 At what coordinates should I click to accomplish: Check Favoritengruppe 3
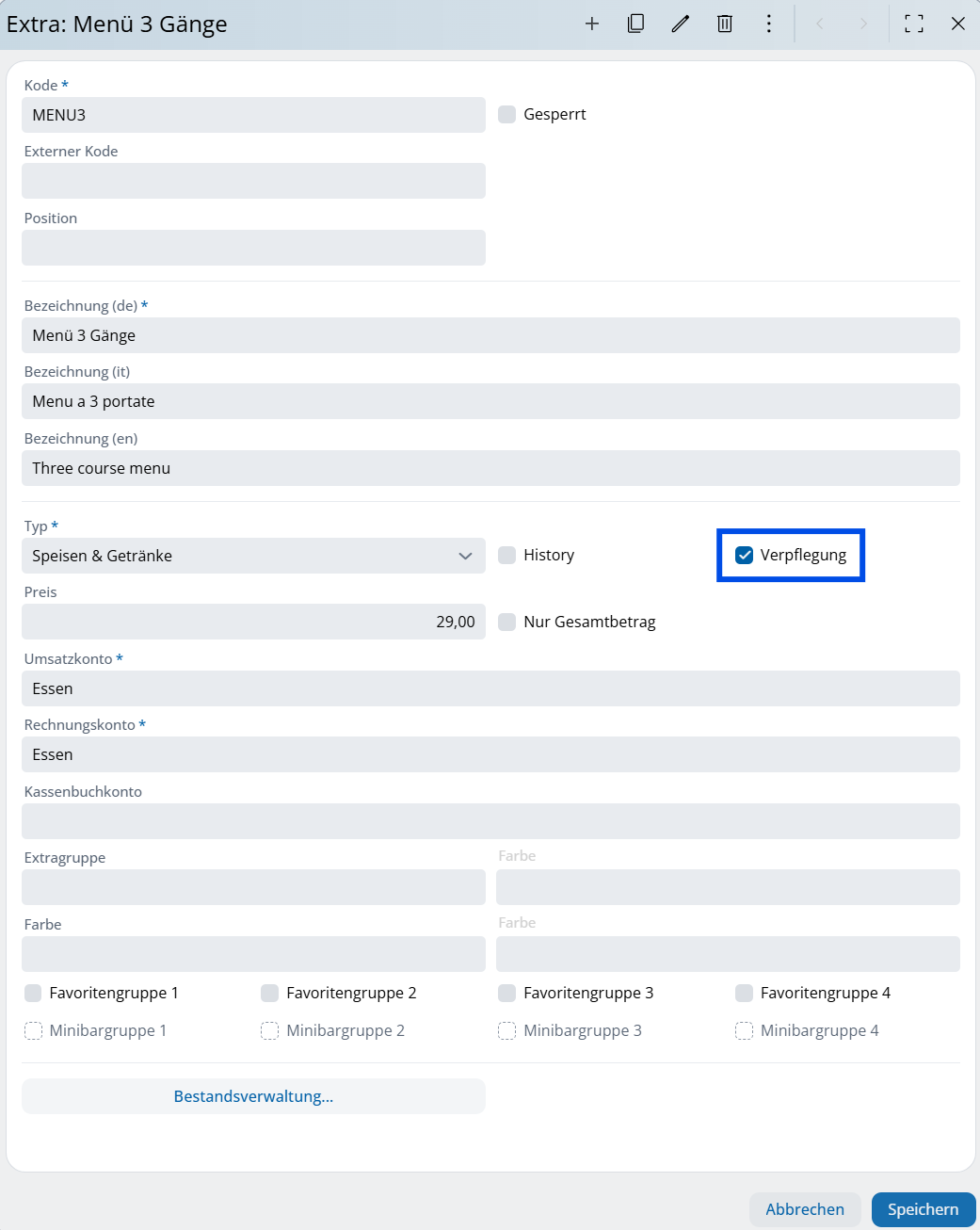click(x=507, y=993)
